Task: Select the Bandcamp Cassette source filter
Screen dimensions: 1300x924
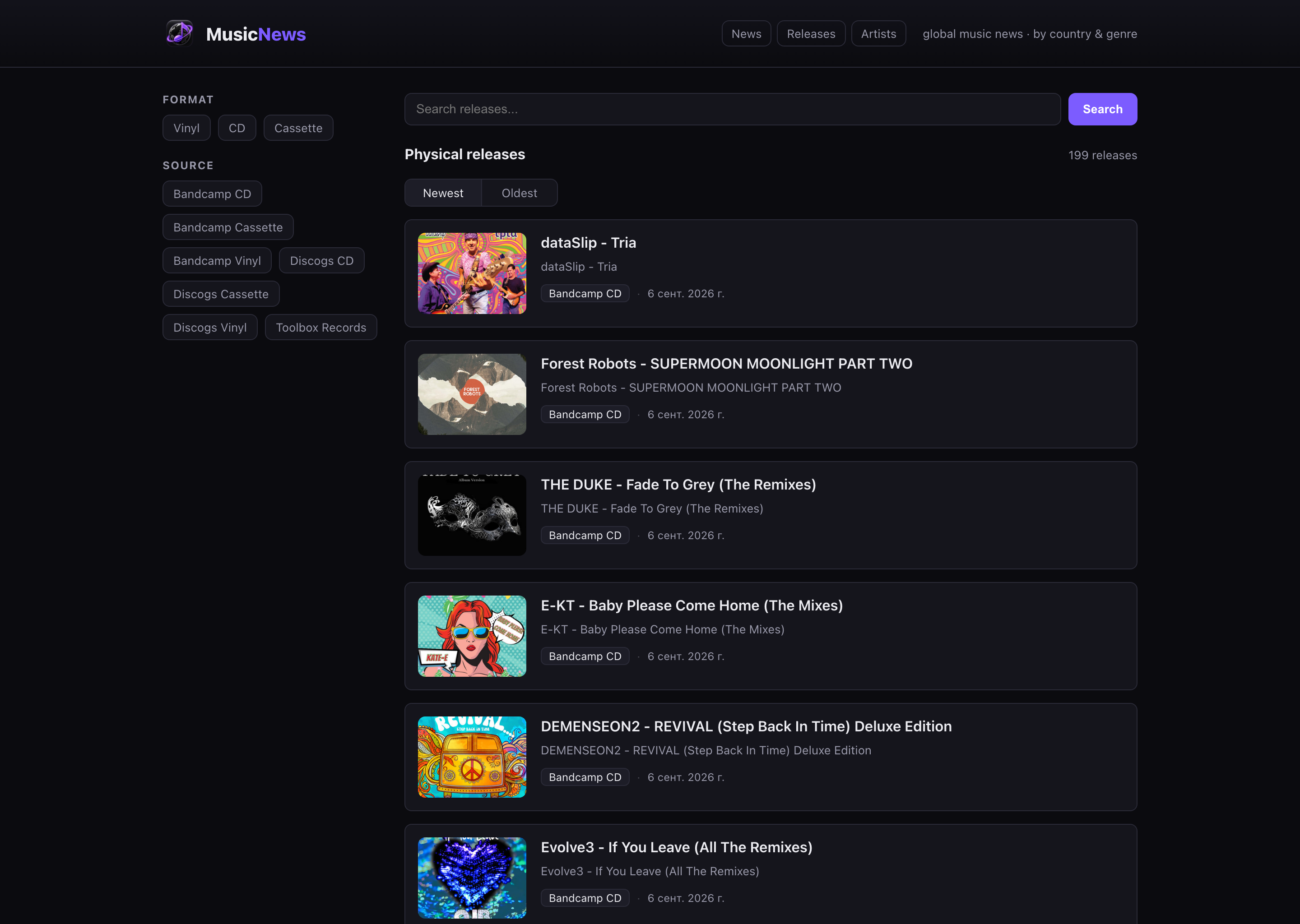Action: coord(227,227)
